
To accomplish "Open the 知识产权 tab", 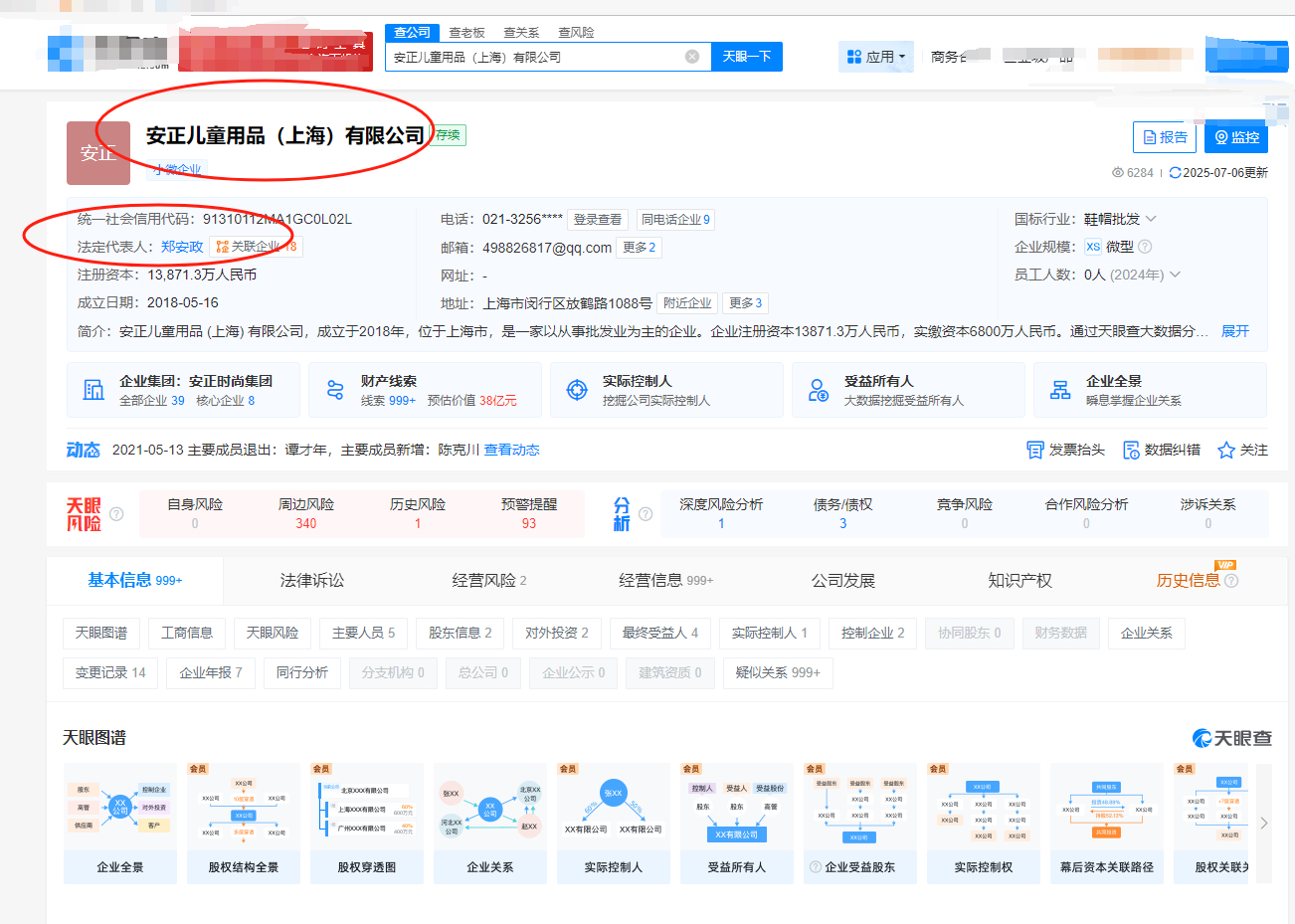I will [x=1019, y=580].
